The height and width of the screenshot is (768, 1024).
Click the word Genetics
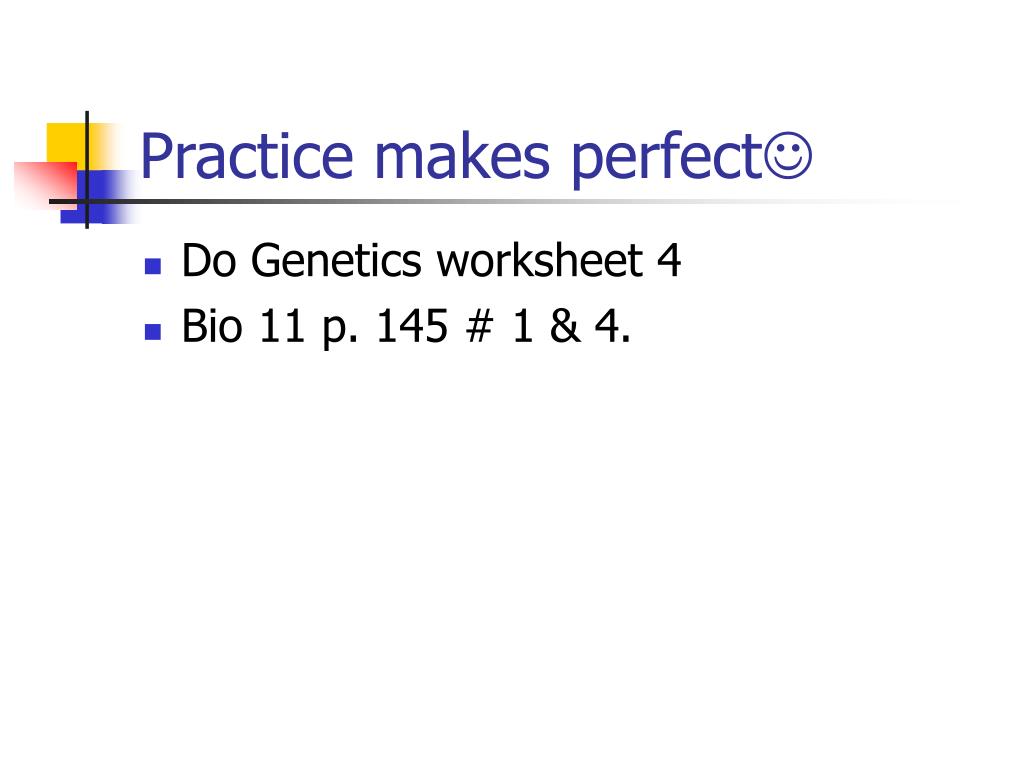336,261
